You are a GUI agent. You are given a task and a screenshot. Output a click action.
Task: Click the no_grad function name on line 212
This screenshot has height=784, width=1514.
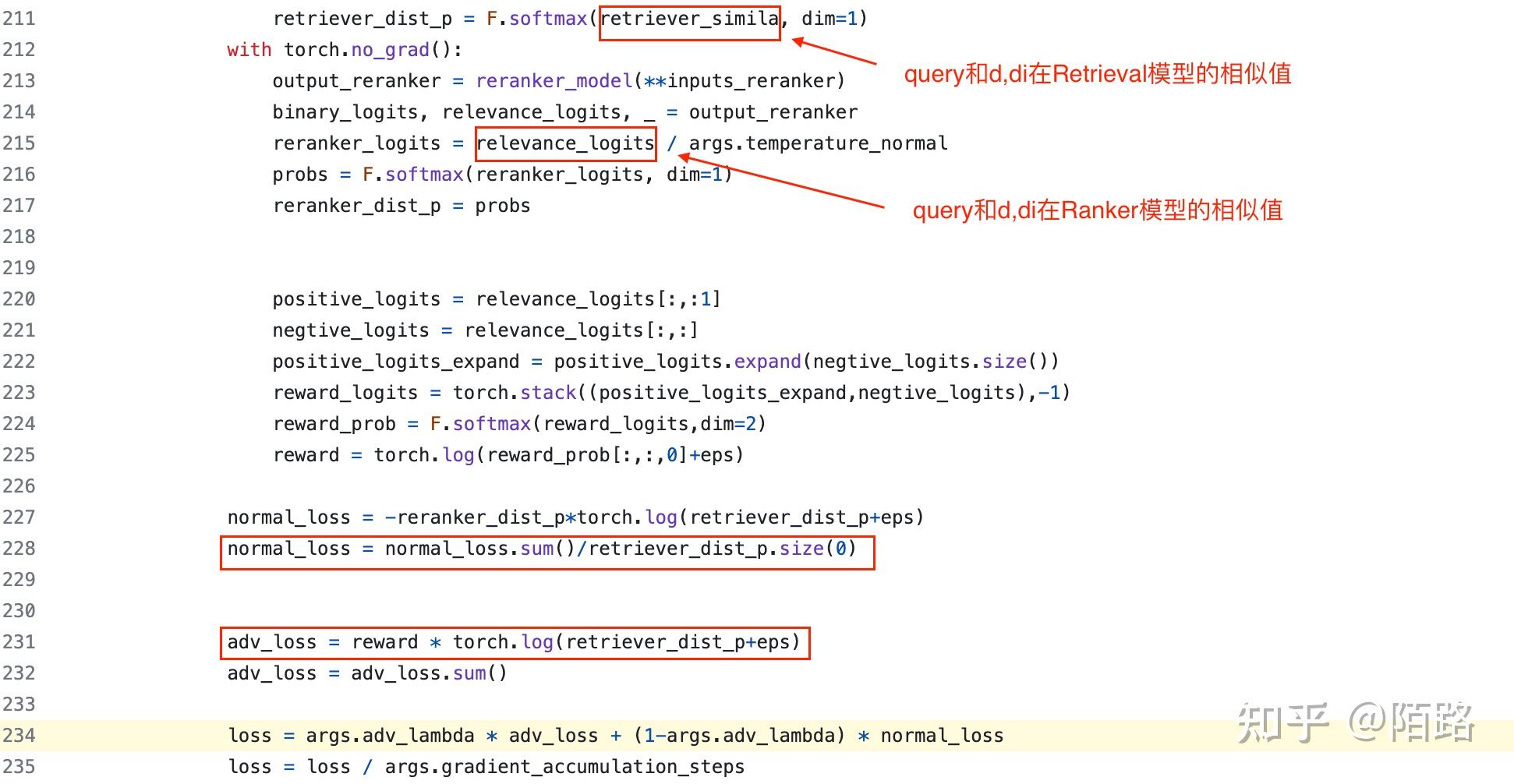tap(388, 49)
